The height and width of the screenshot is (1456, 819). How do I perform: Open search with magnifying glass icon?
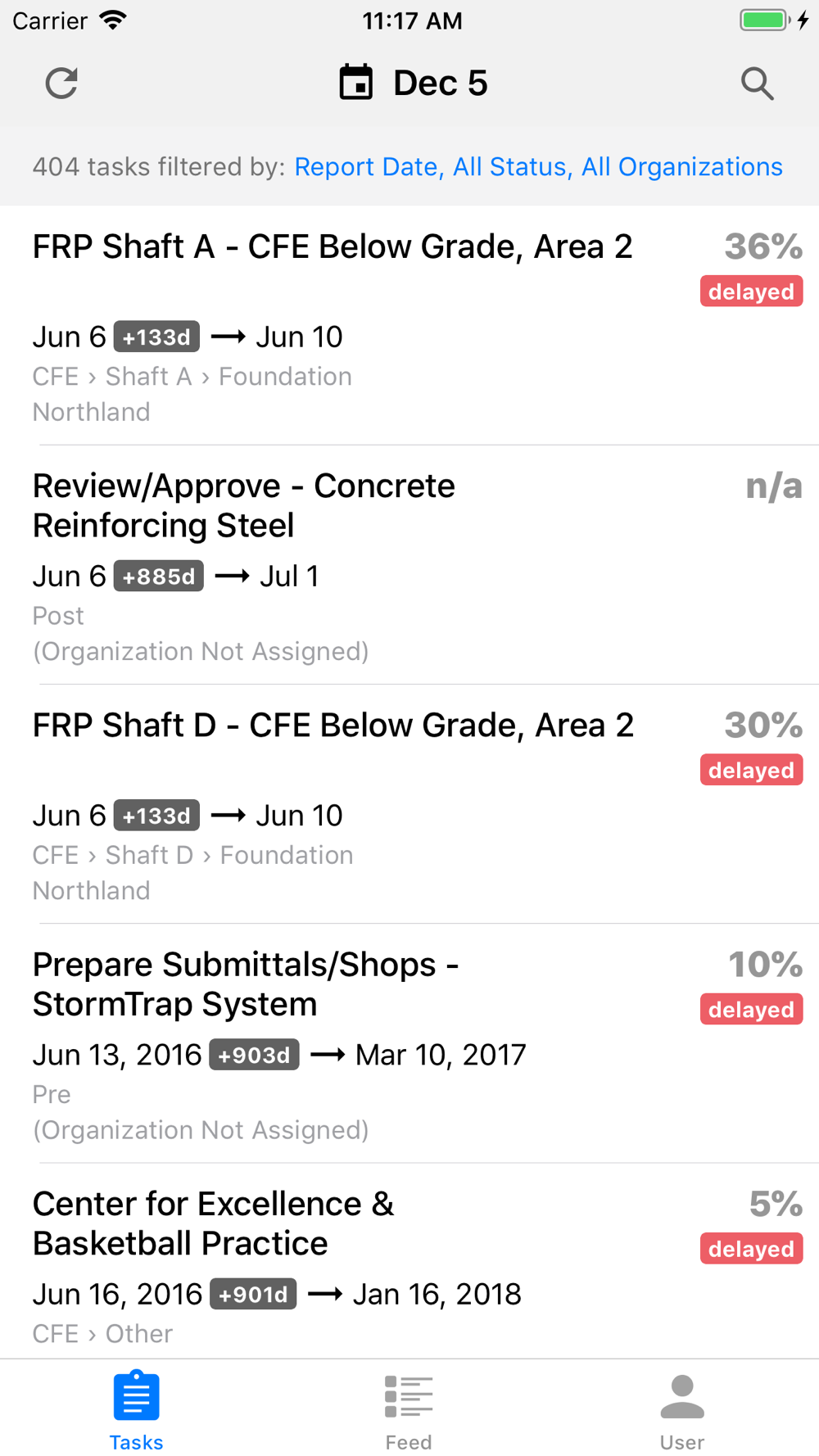[757, 83]
